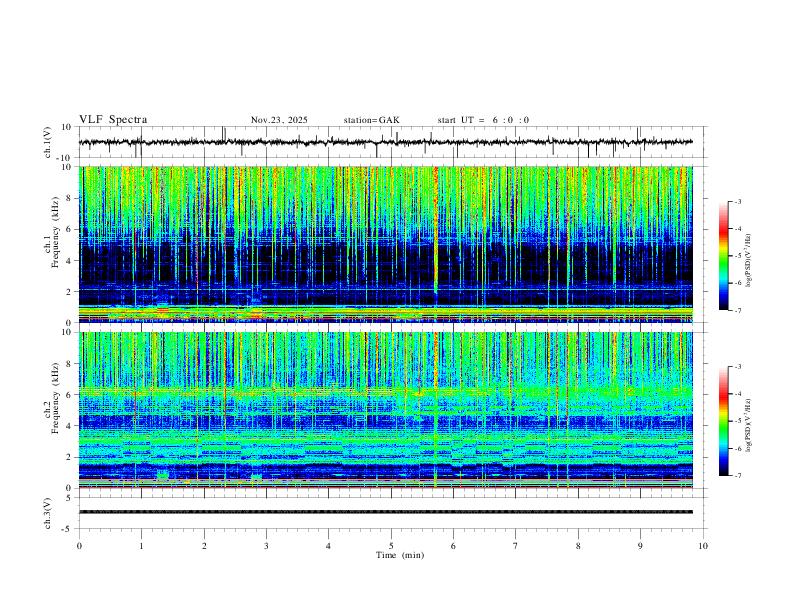The width and height of the screenshot is (792, 612).
Task: Click time axis tick label '0'
Action: (x=79, y=546)
